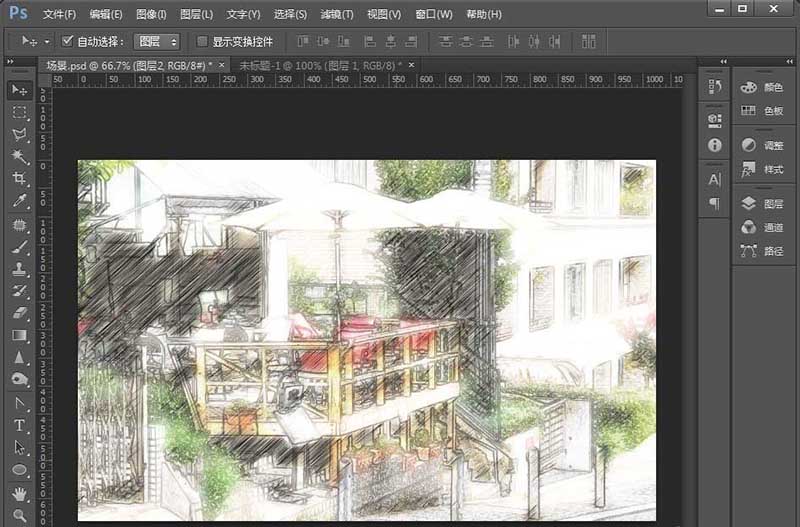Close the 场景.psd document tab
Screen dimensions: 800x527
pyautogui.click(x=221, y=65)
